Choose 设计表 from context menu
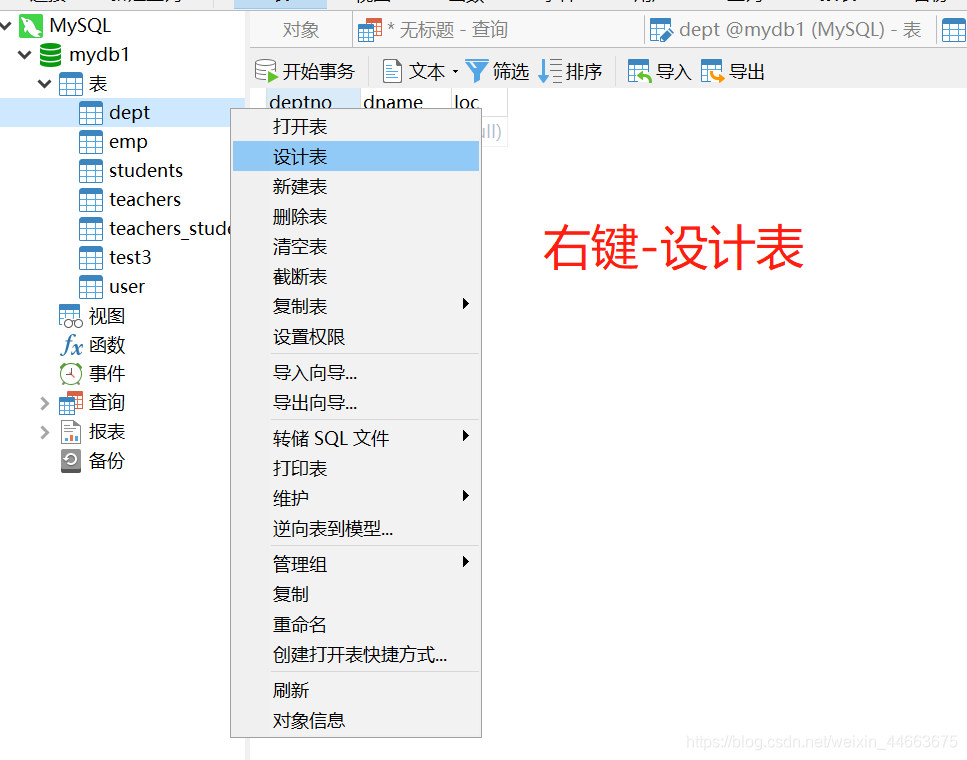This screenshot has width=967, height=760. 356,156
